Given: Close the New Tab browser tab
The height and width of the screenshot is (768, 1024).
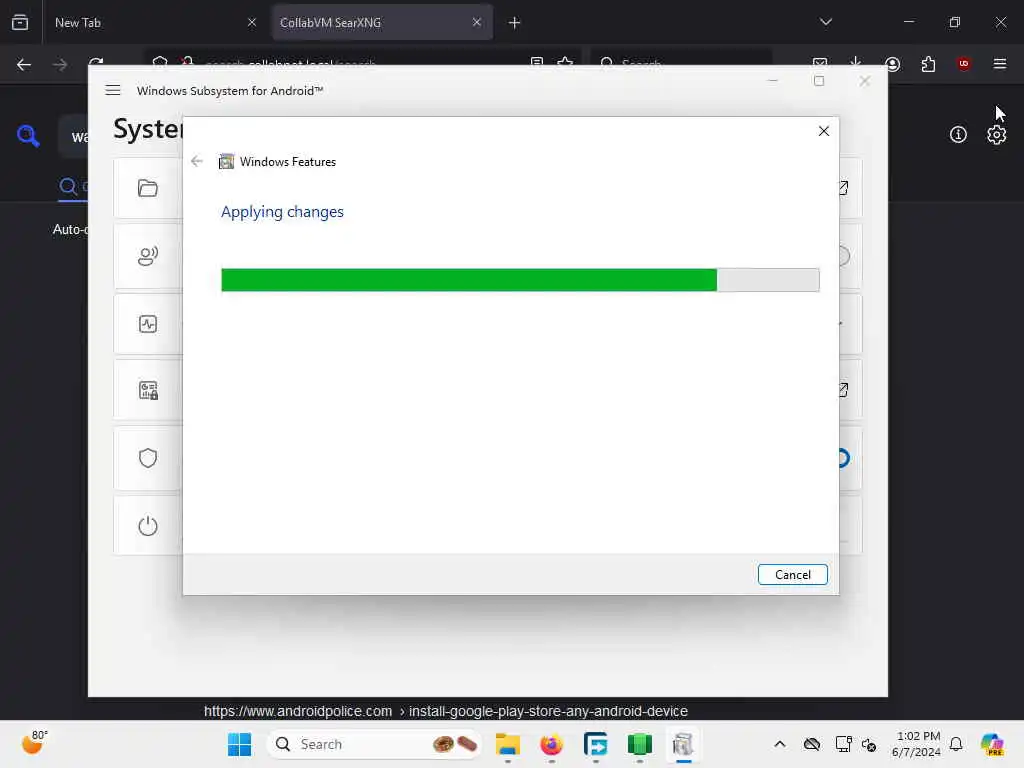Looking at the screenshot, I should [251, 22].
